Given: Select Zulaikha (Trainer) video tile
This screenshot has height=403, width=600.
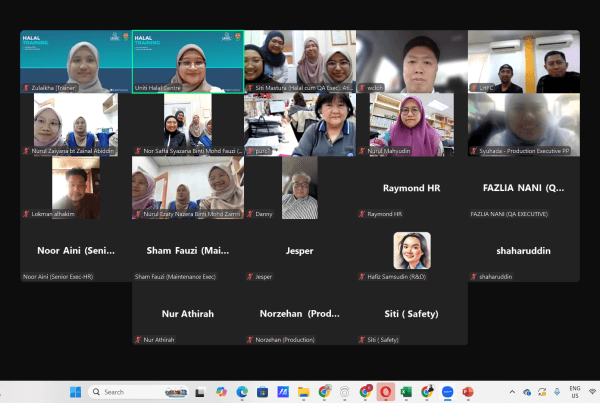Looking at the screenshot, I should click(76, 61).
